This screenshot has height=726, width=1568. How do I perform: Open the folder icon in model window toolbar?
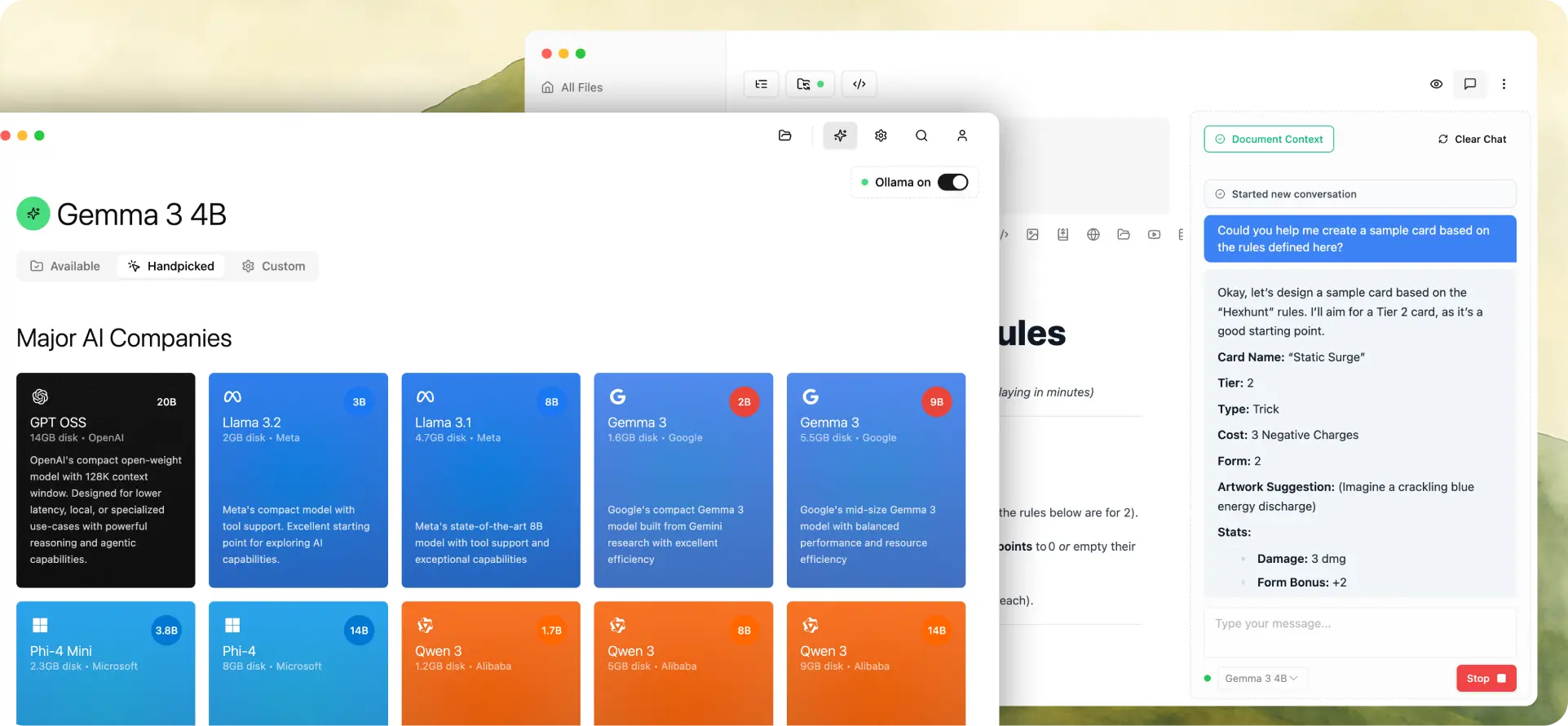784,135
